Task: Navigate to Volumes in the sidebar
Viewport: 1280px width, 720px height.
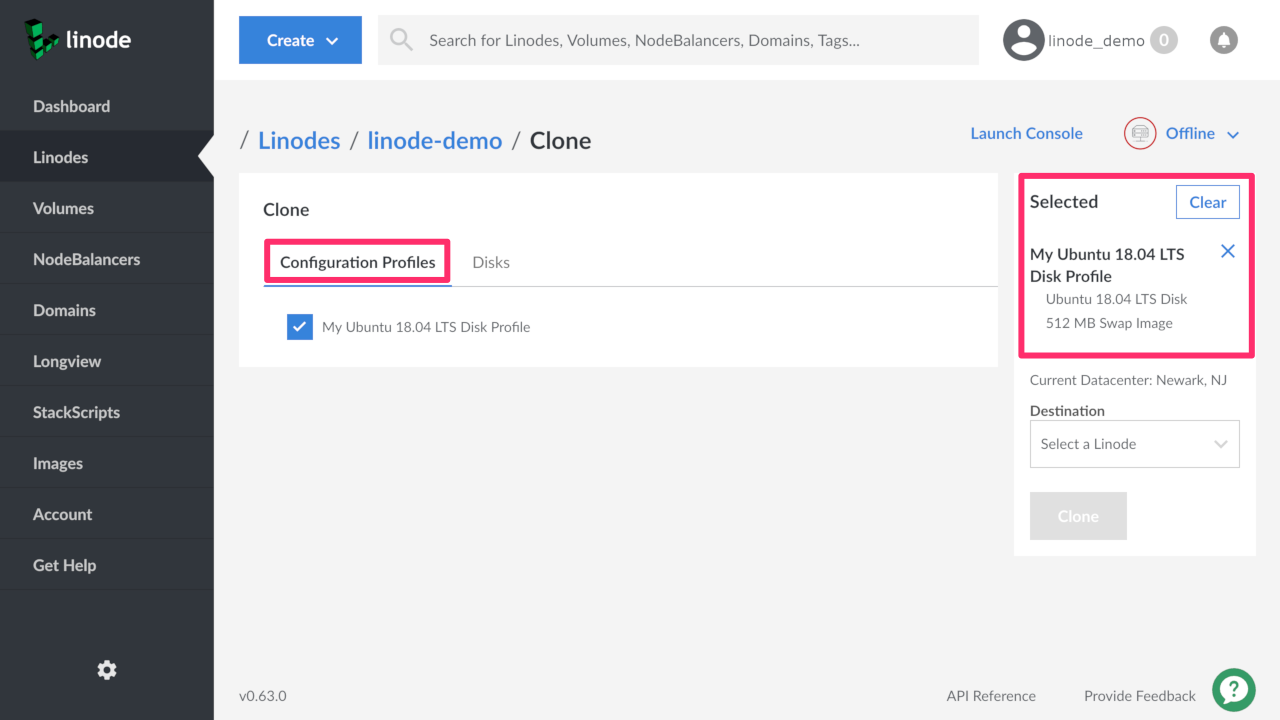Action: click(63, 207)
